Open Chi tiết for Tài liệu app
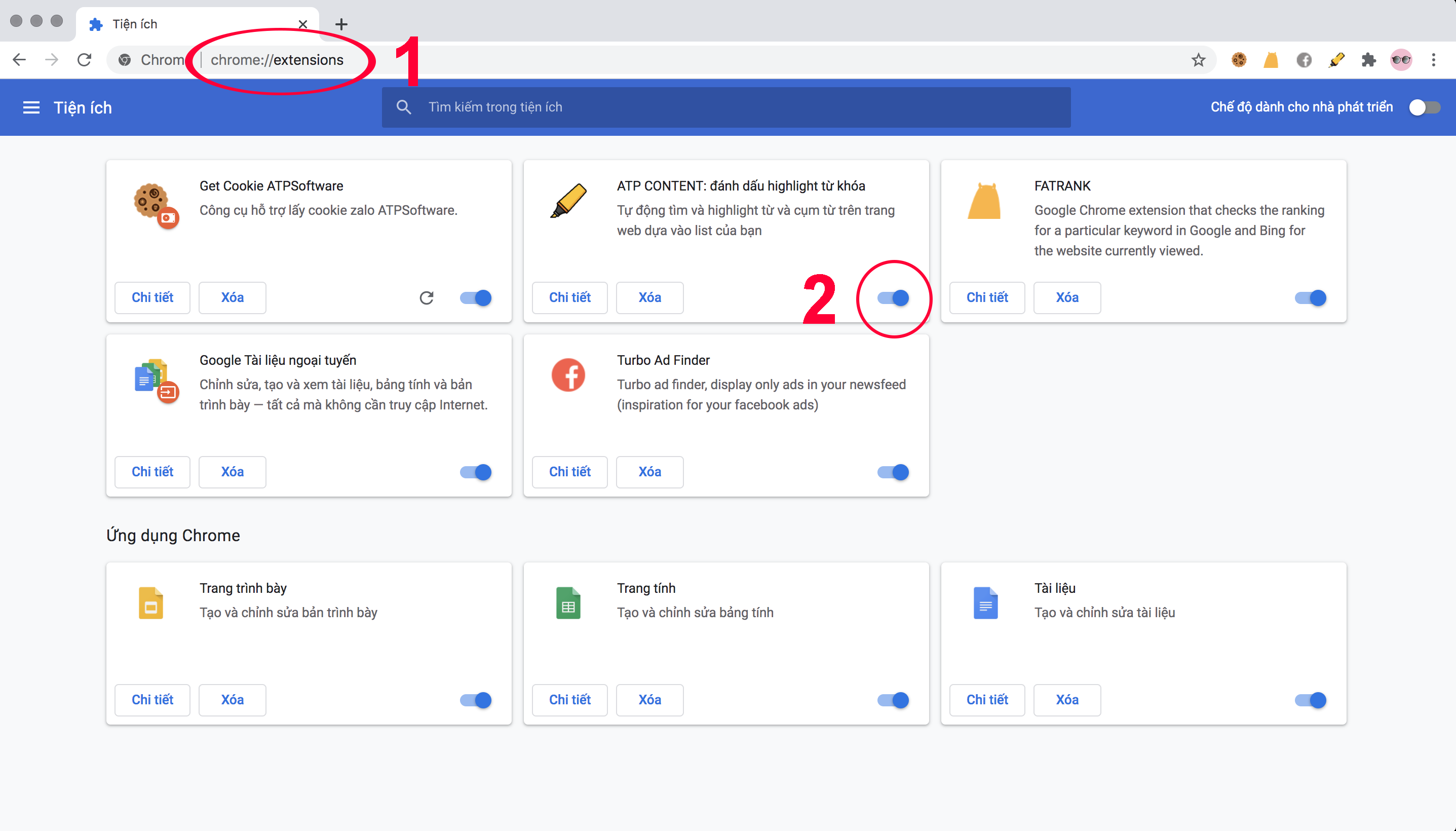Image resolution: width=1456 pixels, height=831 pixels. point(987,700)
